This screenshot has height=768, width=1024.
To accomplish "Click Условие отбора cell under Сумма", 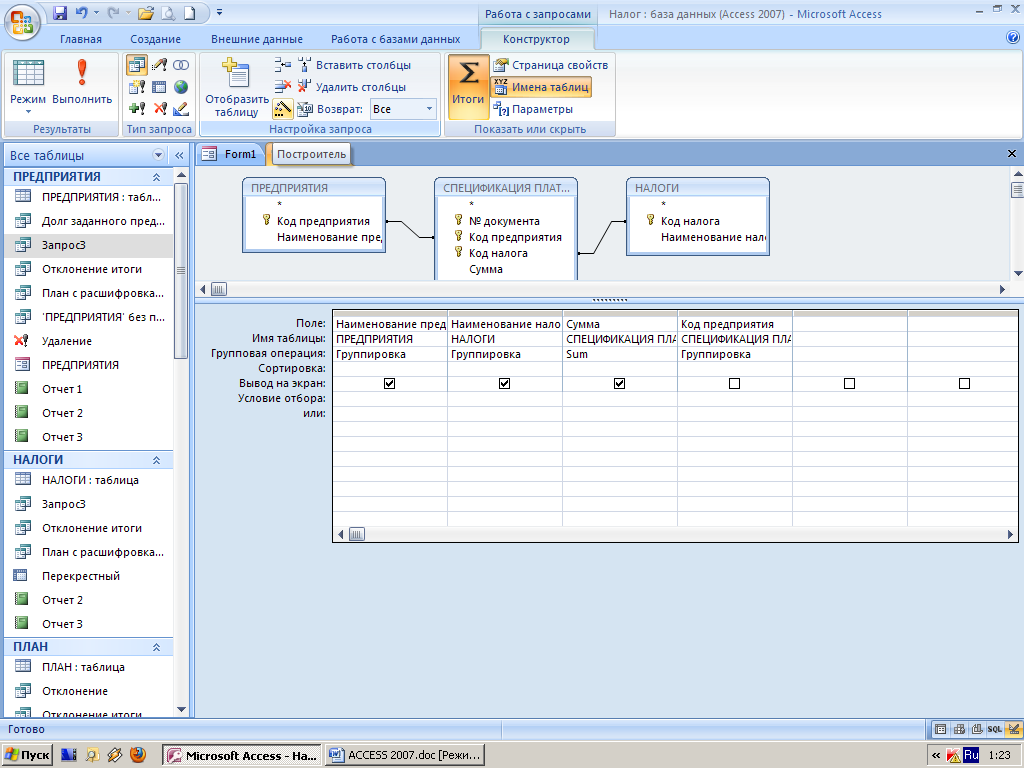I will 620,398.
